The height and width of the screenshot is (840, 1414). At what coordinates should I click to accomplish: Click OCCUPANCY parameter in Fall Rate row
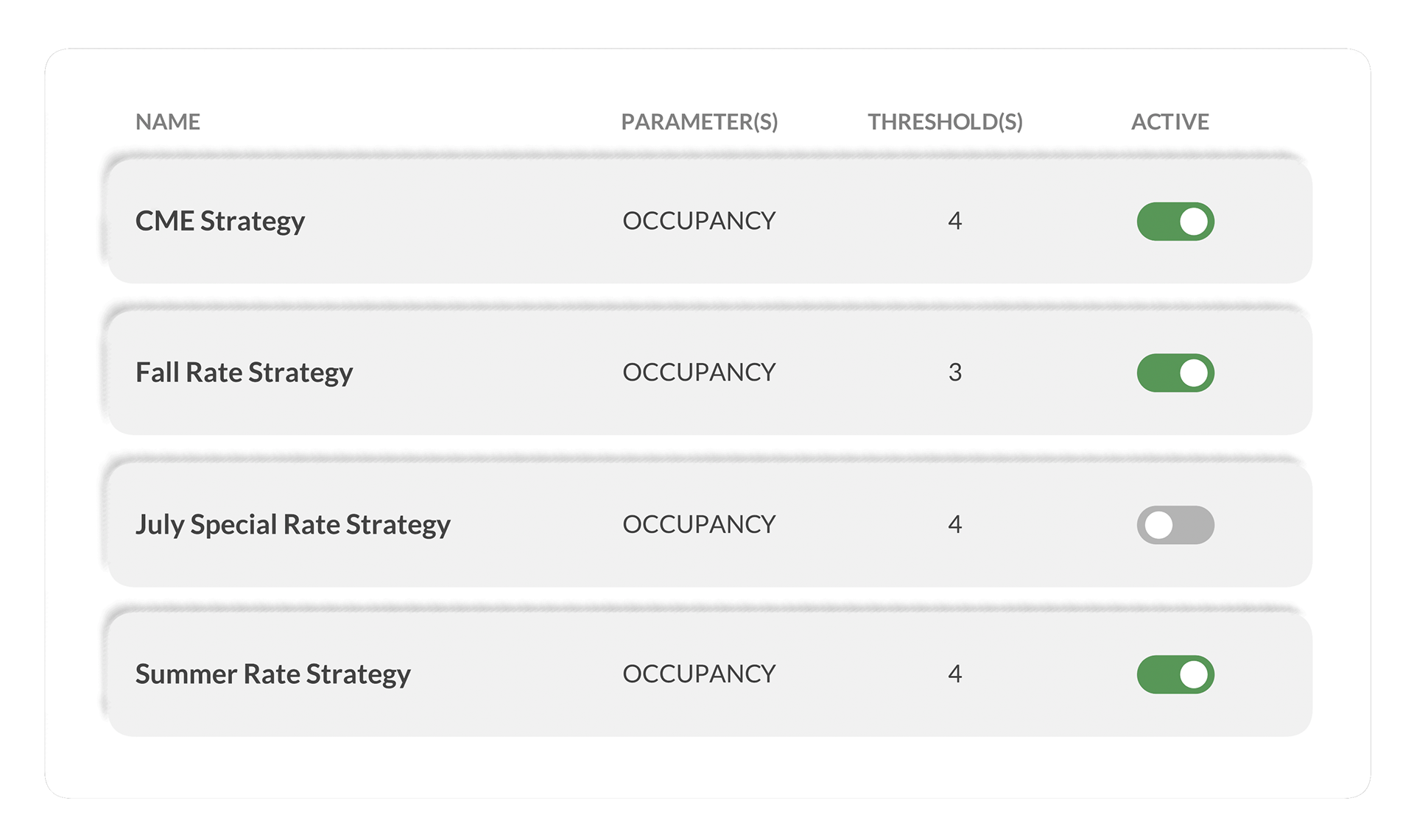[699, 373]
